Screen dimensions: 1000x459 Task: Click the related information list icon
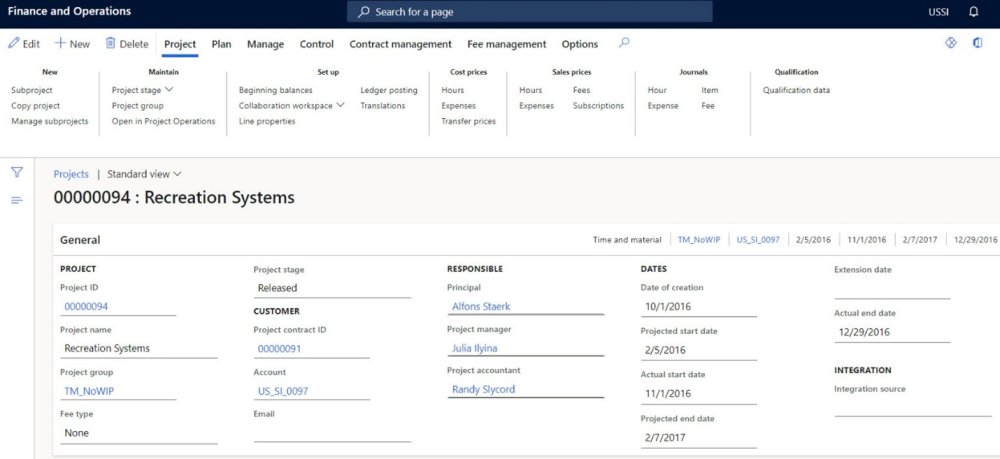(17, 201)
